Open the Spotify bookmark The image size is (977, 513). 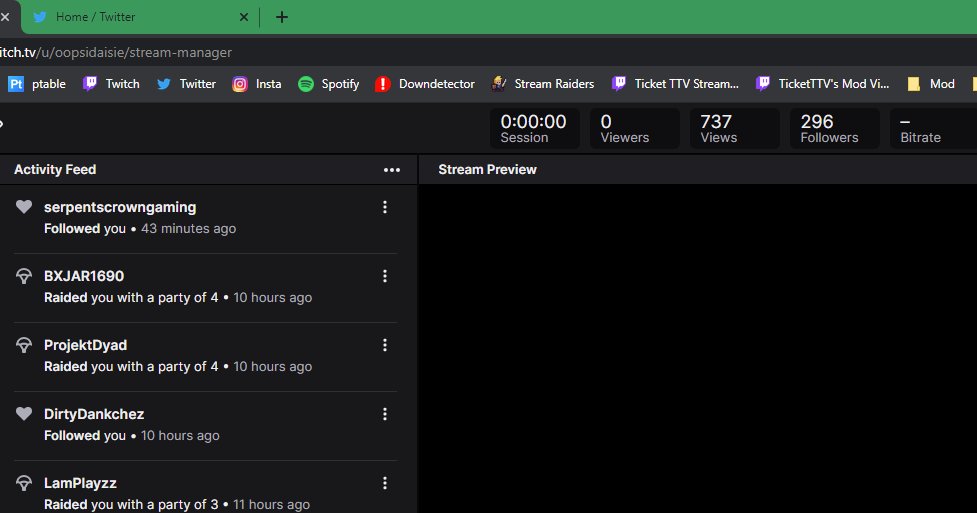[328, 84]
